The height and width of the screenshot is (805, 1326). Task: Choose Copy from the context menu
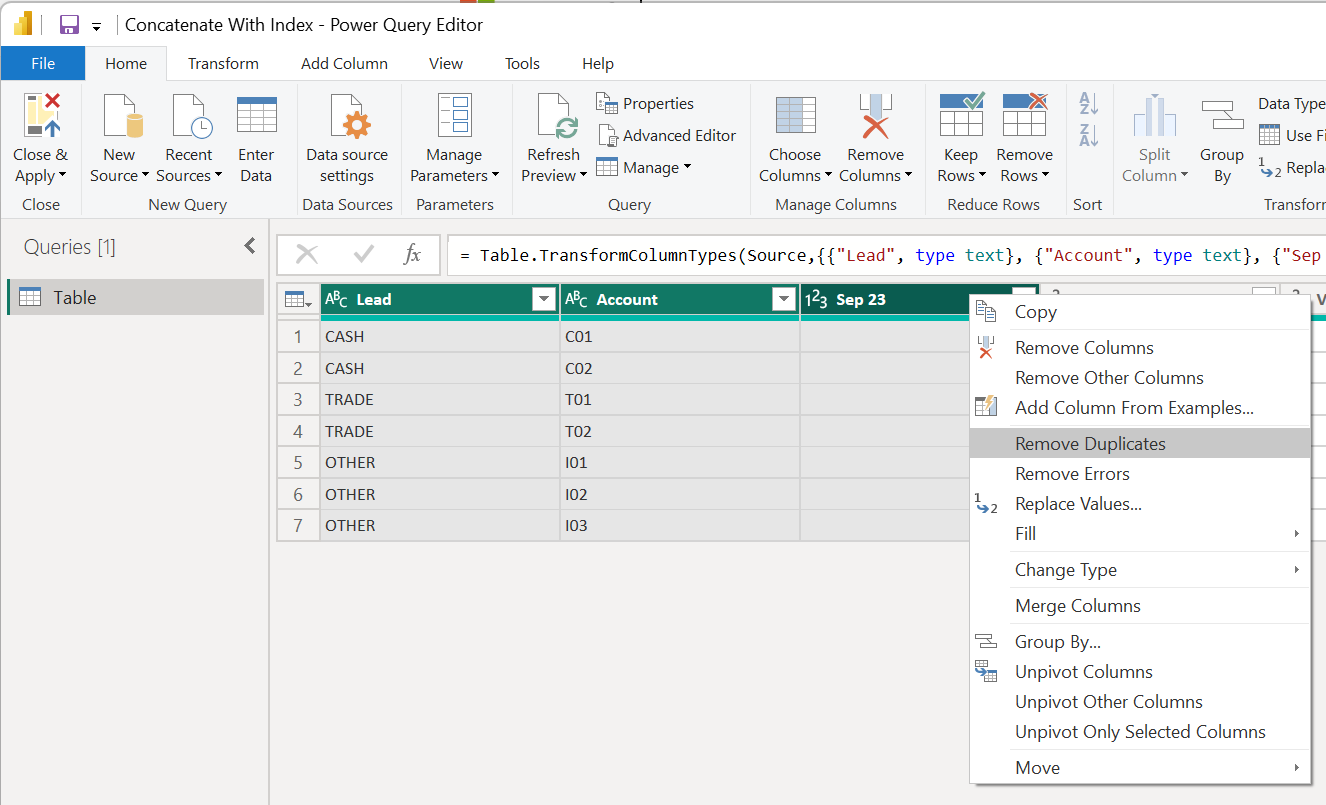pos(1140,312)
